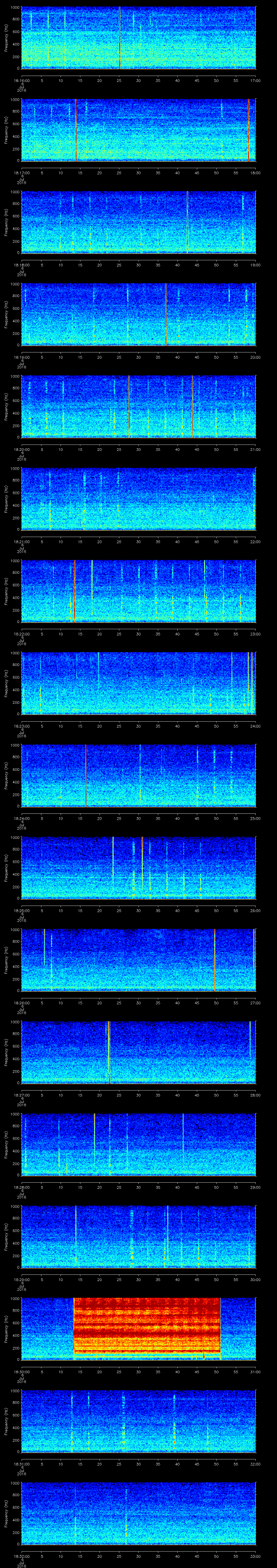Screen dimensions: 277x1568
Task: Click the "26:00" end time label
Action: pos(255,910)
